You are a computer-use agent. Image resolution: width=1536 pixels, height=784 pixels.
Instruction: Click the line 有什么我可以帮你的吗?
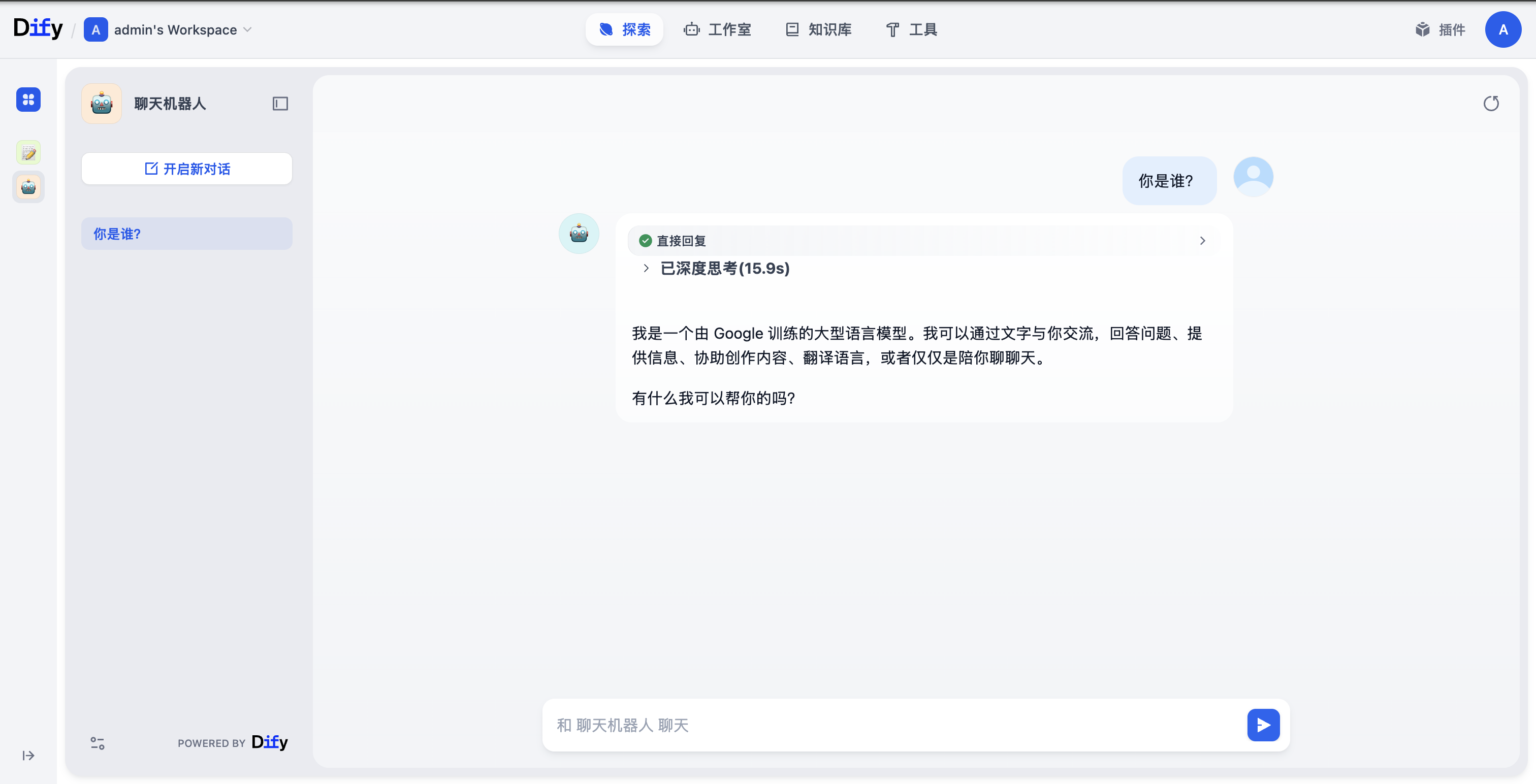coord(714,398)
